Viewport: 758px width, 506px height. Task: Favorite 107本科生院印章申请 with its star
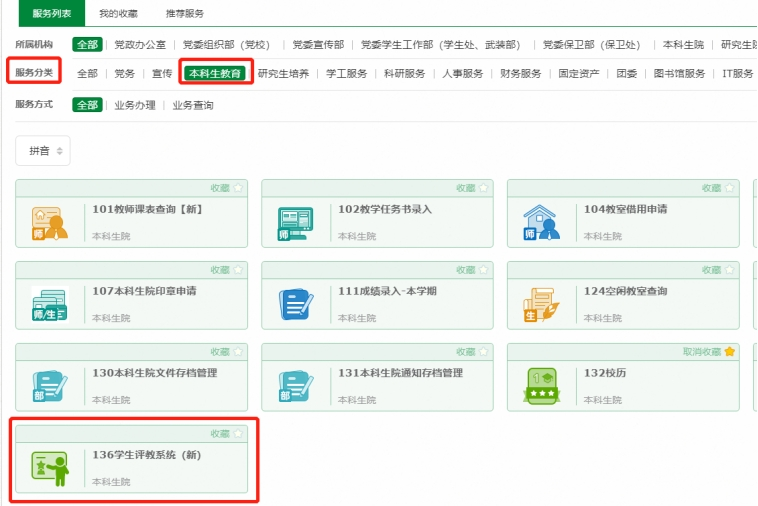point(238,270)
